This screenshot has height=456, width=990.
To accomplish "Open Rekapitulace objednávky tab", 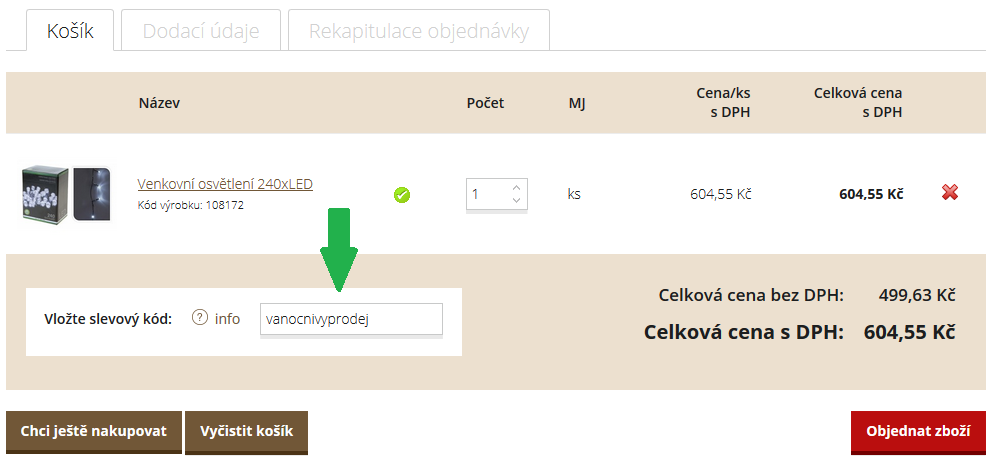I will pos(418,31).
